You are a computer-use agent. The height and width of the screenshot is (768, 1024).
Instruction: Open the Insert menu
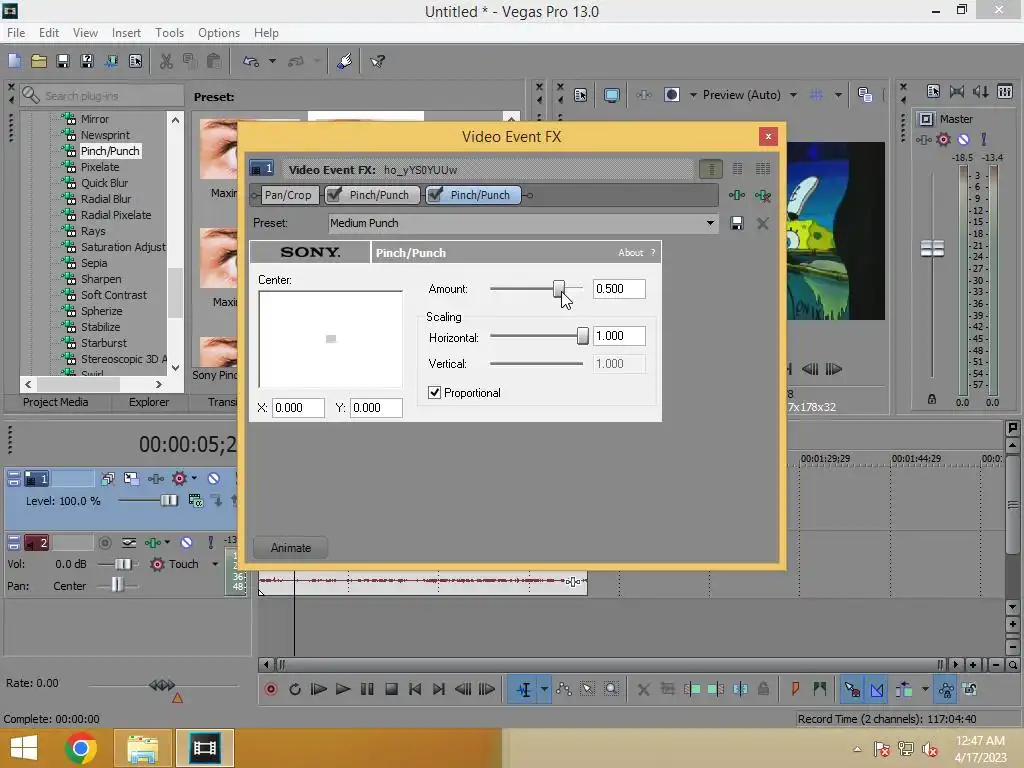[x=126, y=33]
